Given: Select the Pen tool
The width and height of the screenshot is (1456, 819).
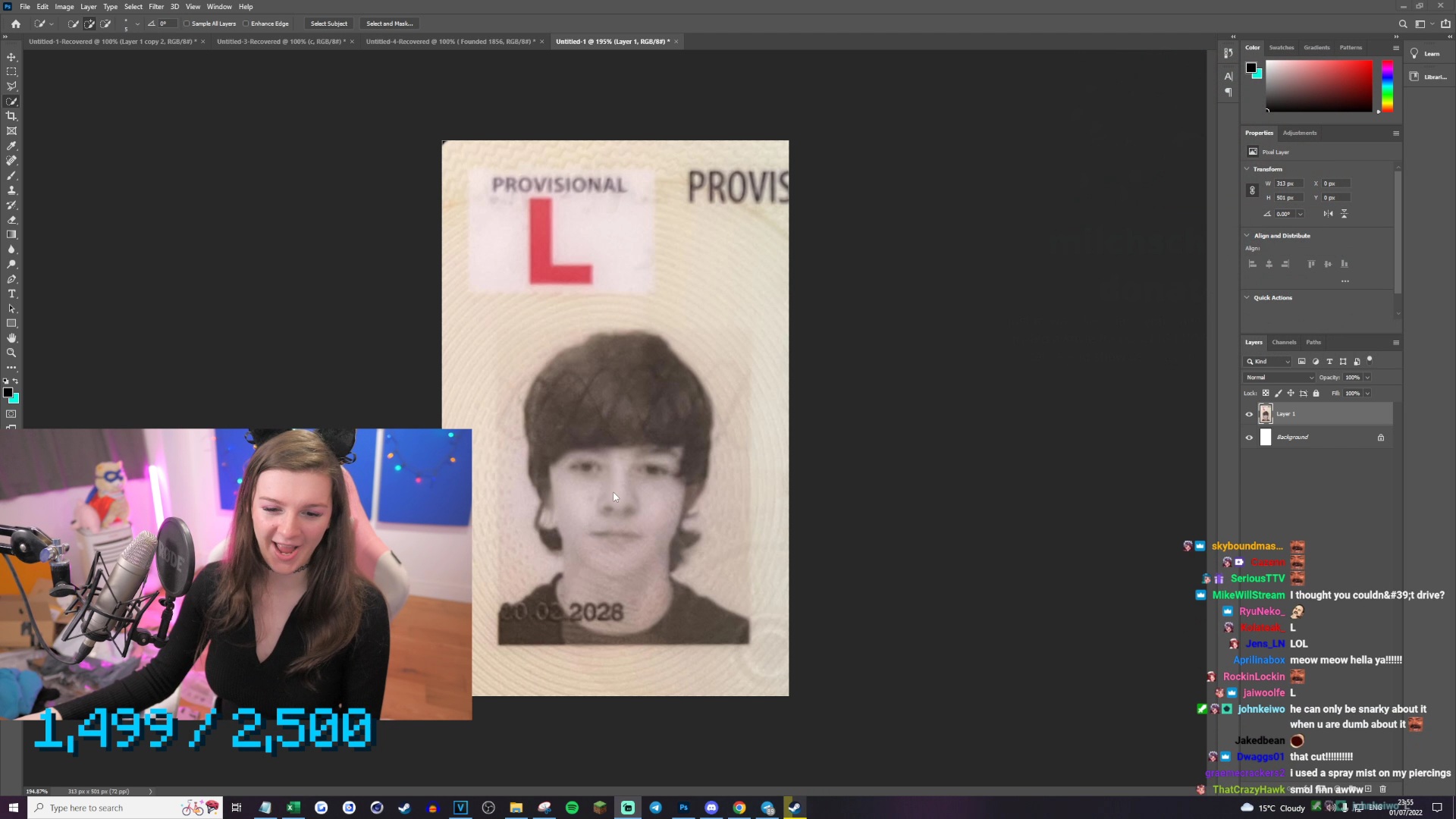Looking at the screenshot, I should (11, 279).
